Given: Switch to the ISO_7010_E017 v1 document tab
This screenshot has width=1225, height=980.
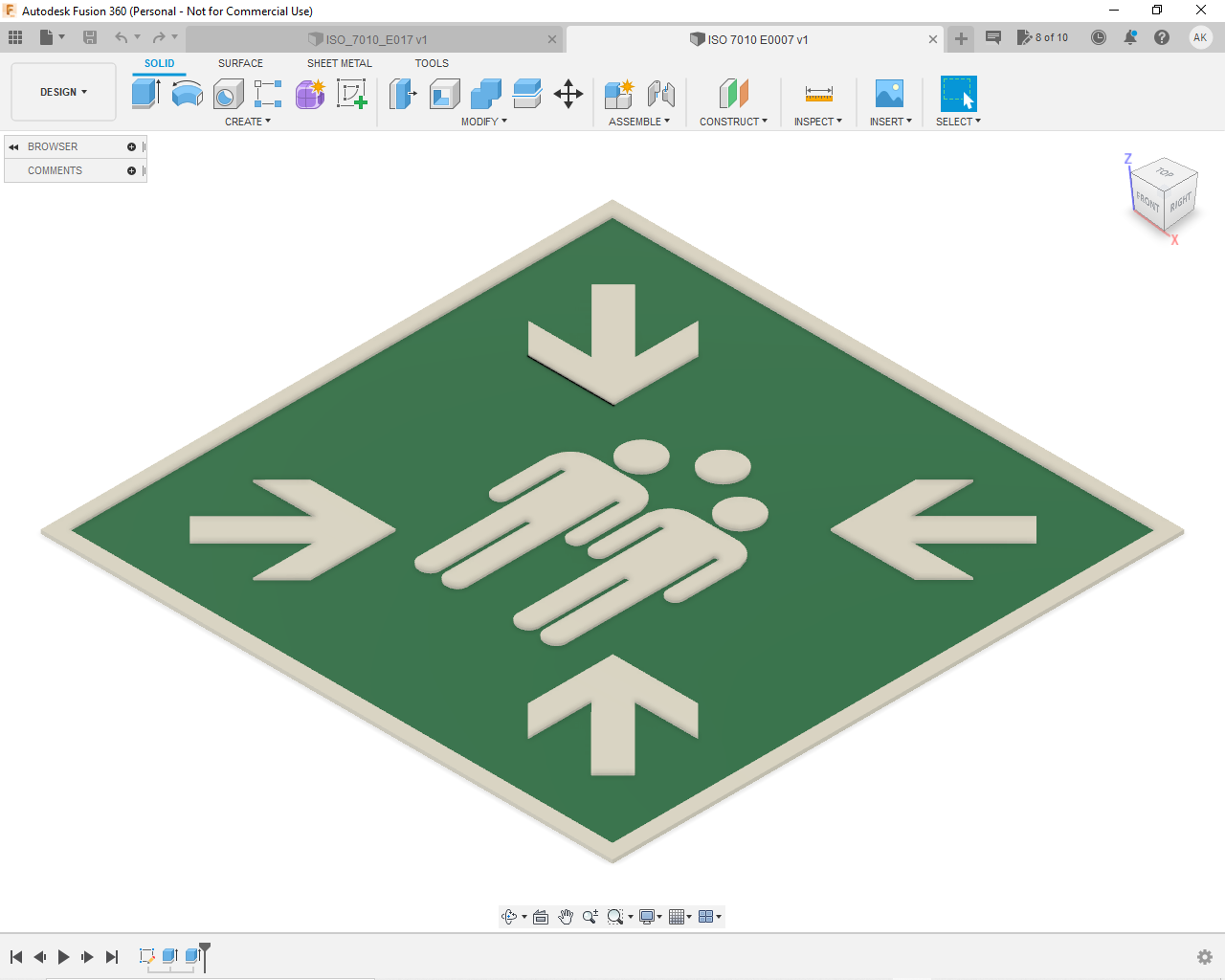Looking at the screenshot, I should 376,39.
